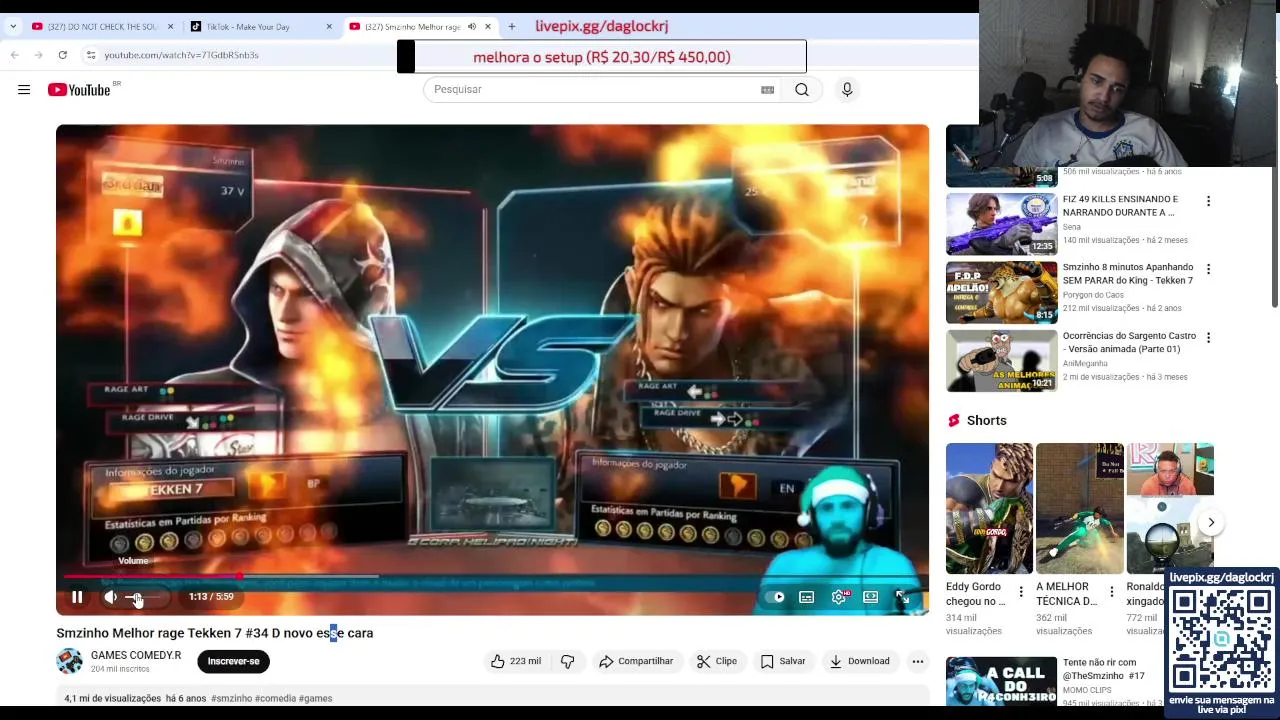Click the #comedia hashtag
Image resolution: width=1280 pixels, height=720 pixels.
click(275, 698)
